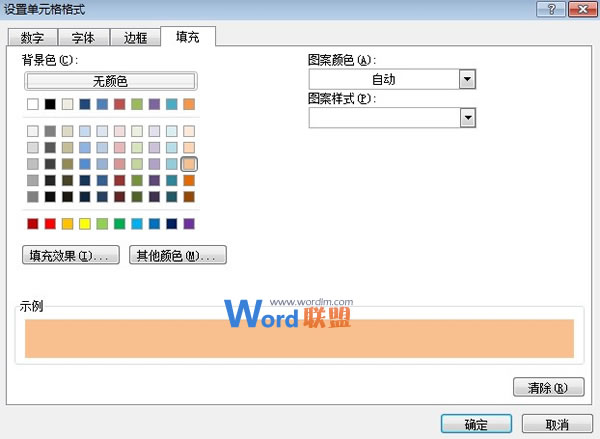Select yellow in the standard colors row
Screen dimensions: 600x439
pyautogui.click(x=85, y=224)
